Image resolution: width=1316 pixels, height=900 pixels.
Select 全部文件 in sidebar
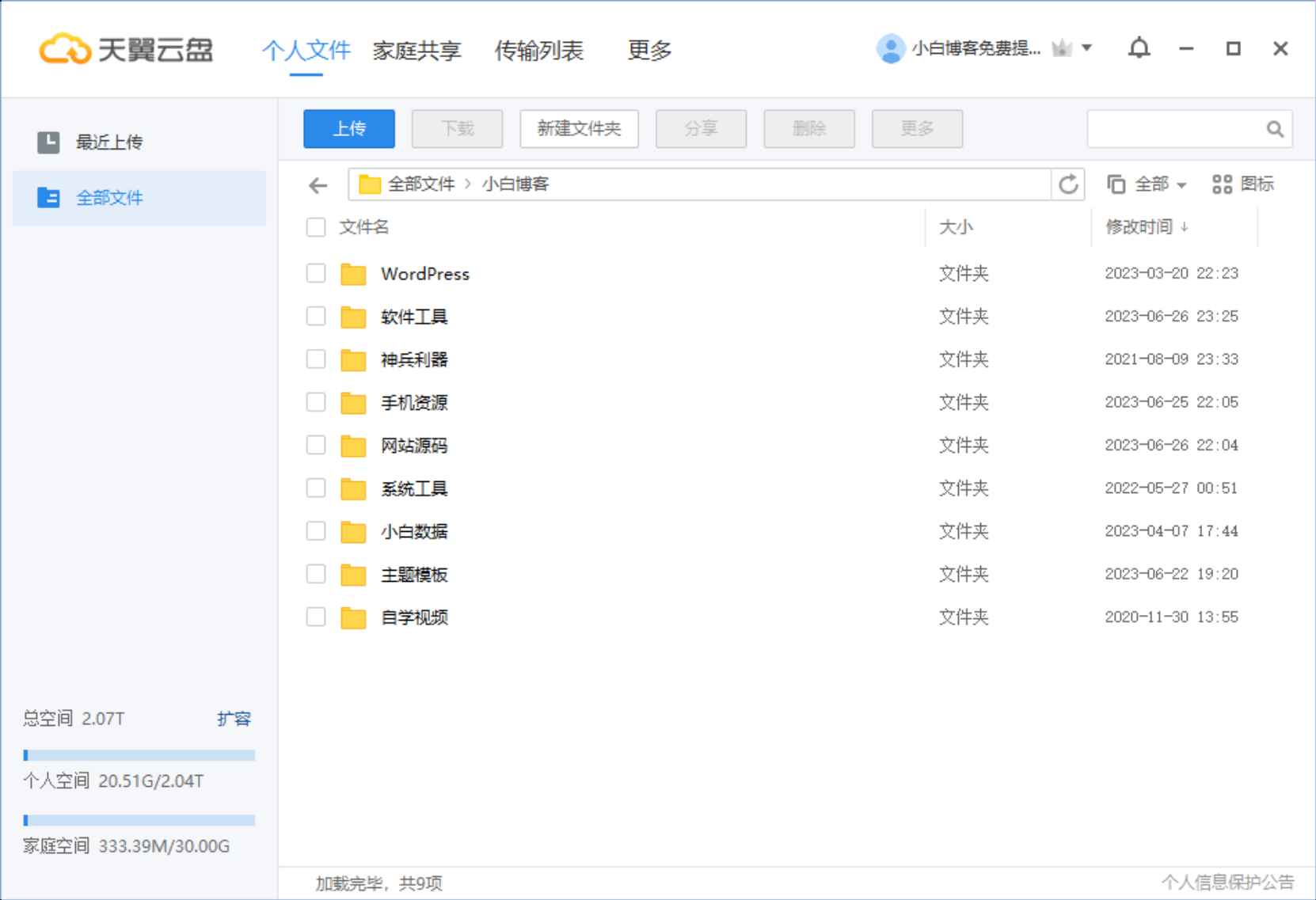[139, 198]
